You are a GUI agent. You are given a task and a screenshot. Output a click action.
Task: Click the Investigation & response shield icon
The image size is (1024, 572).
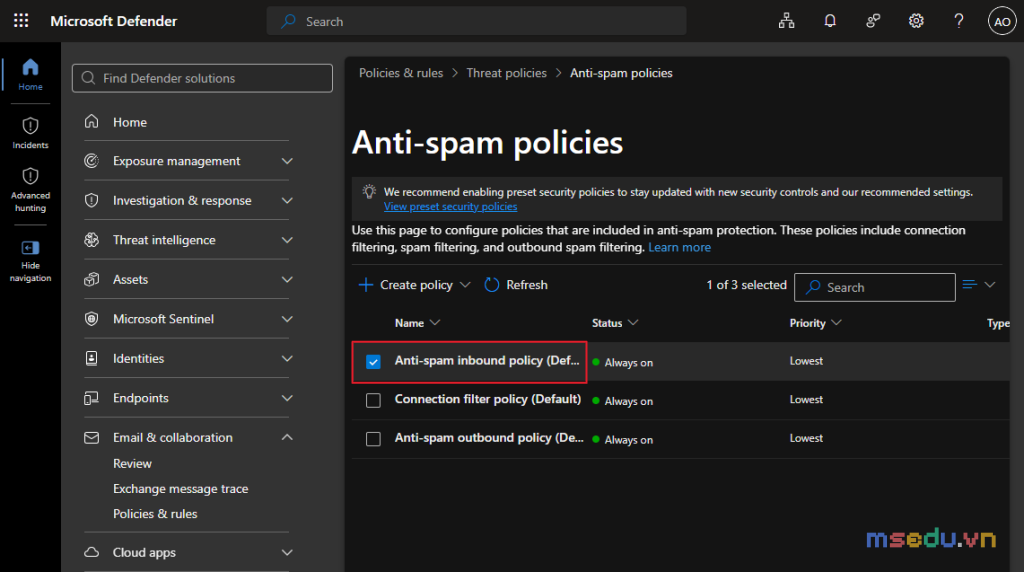pos(91,200)
